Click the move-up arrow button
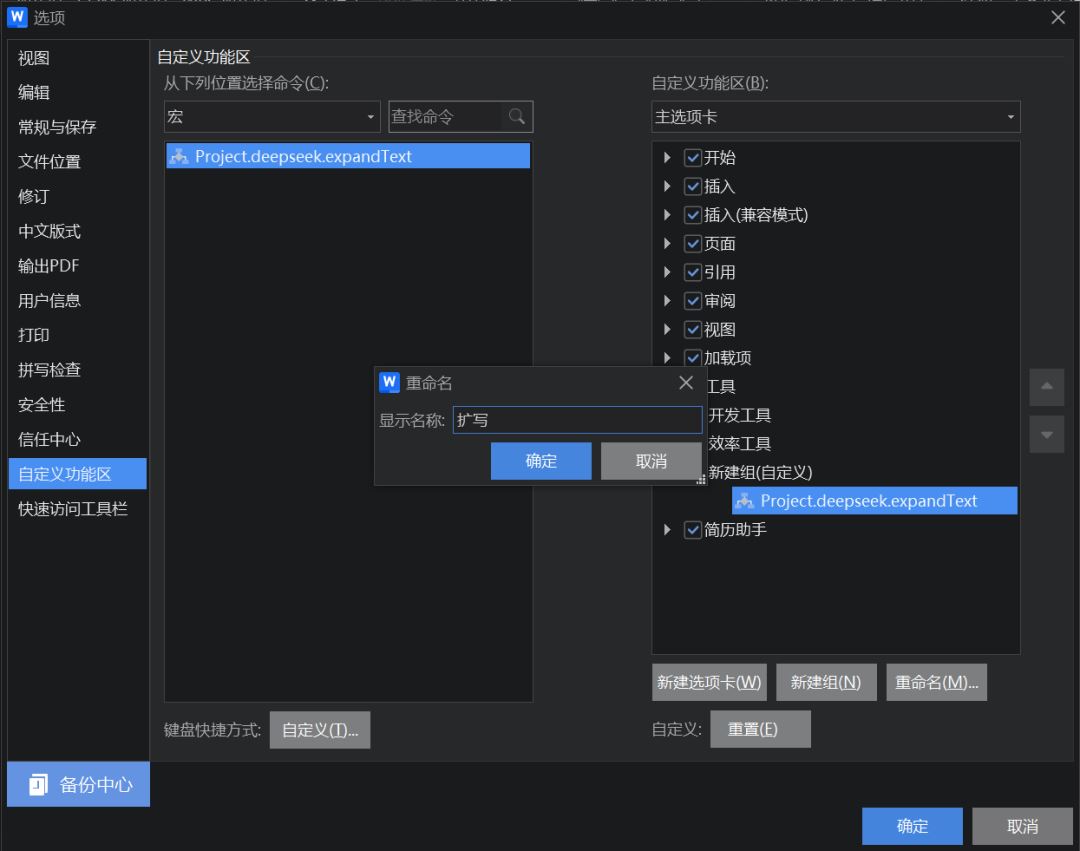This screenshot has width=1080, height=851. [1046, 386]
